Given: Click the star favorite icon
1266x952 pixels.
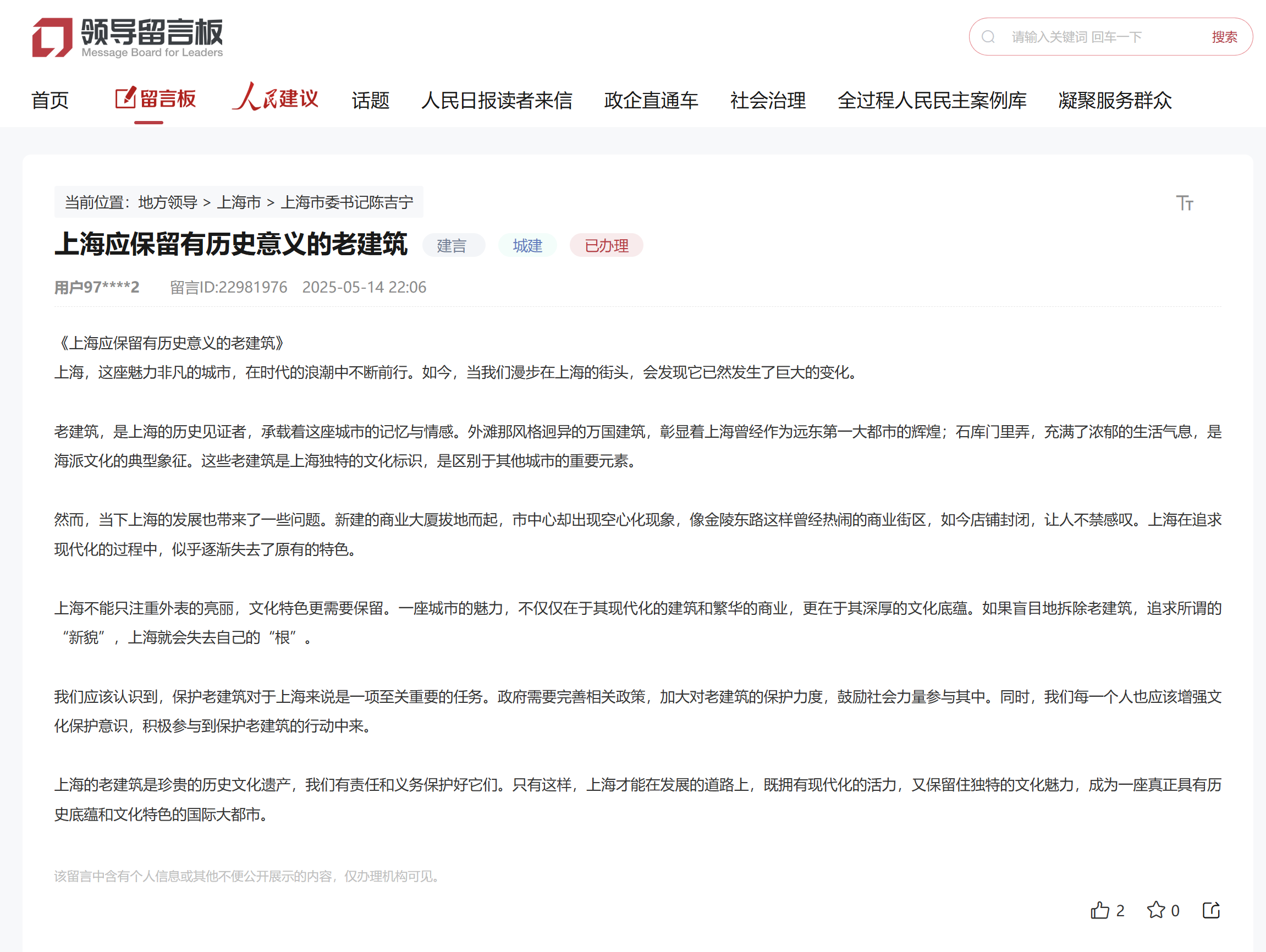Looking at the screenshot, I should pos(1155,910).
